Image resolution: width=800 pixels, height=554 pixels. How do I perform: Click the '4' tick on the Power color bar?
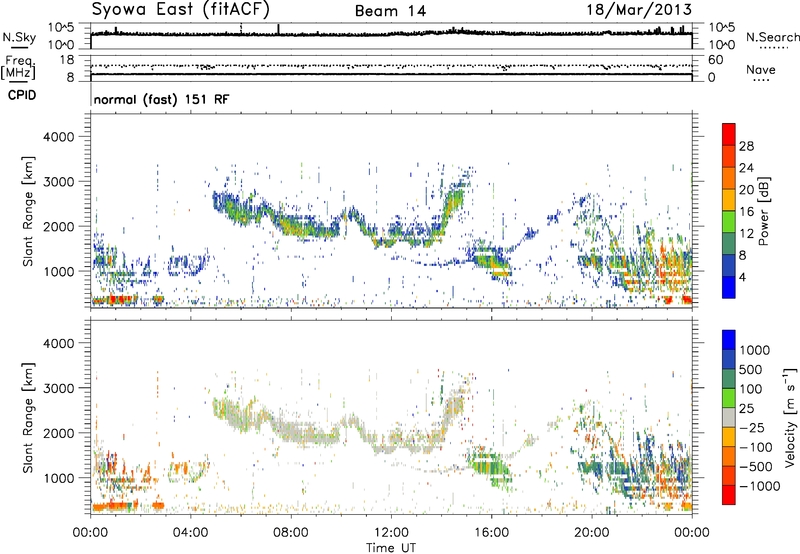point(743,278)
